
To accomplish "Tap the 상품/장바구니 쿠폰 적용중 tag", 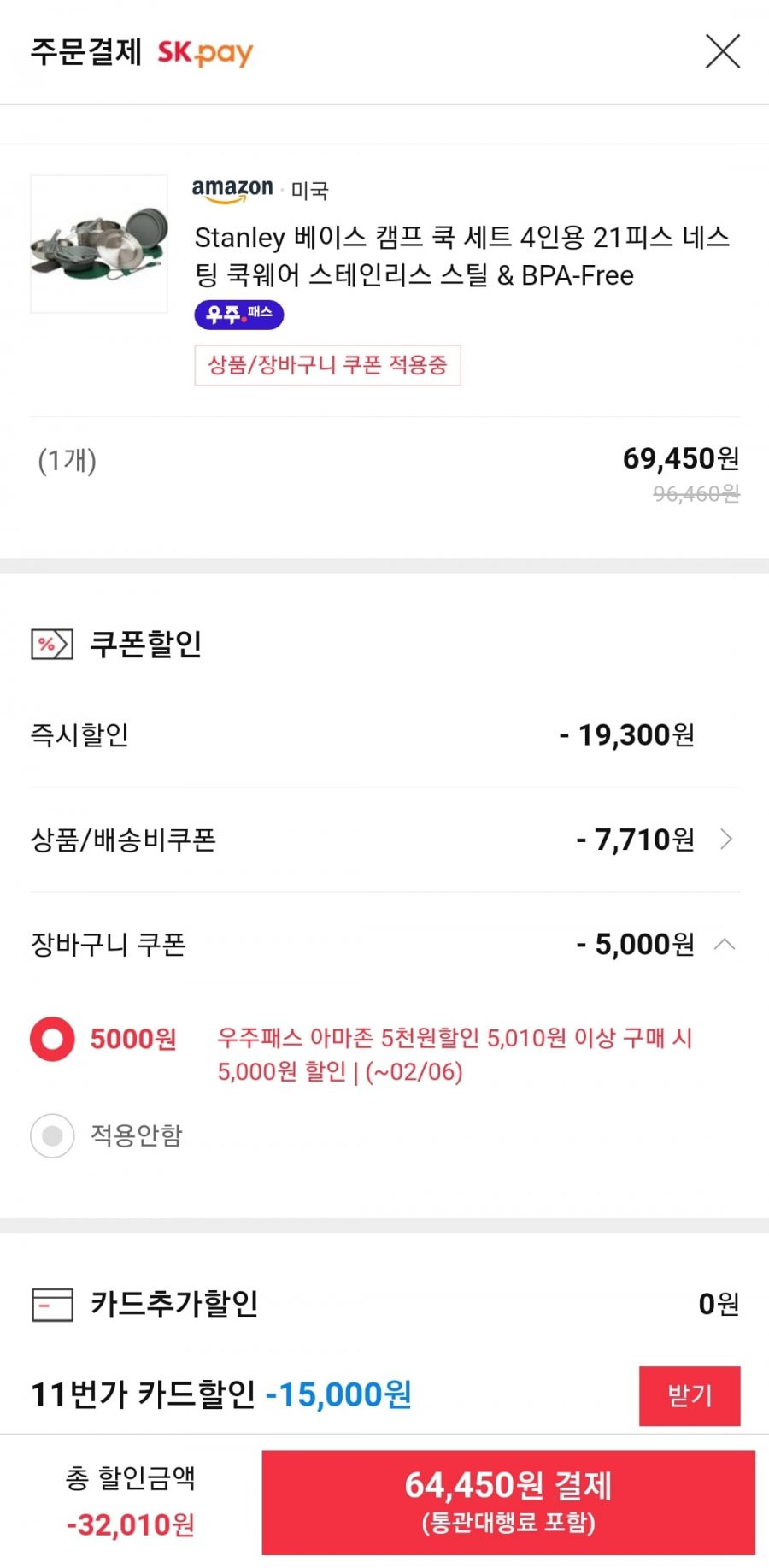I will click(328, 365).
